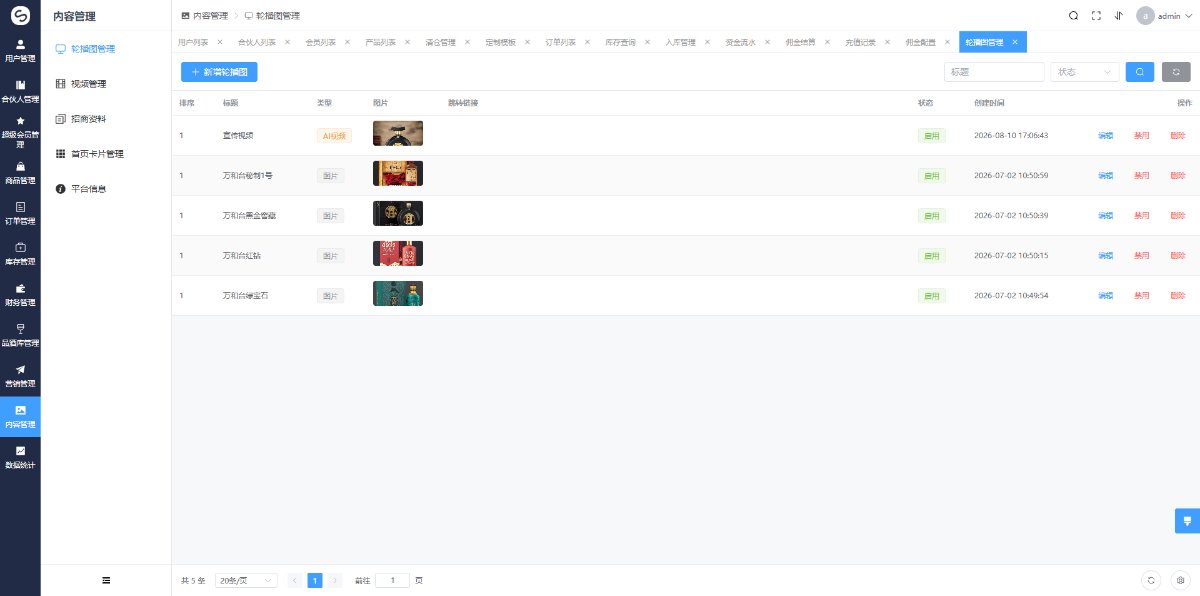The width and height of the screenshot is (1200, 596).
Task: Open the 宣传视频 row thumbnail image
Action: tap(398, 134)
